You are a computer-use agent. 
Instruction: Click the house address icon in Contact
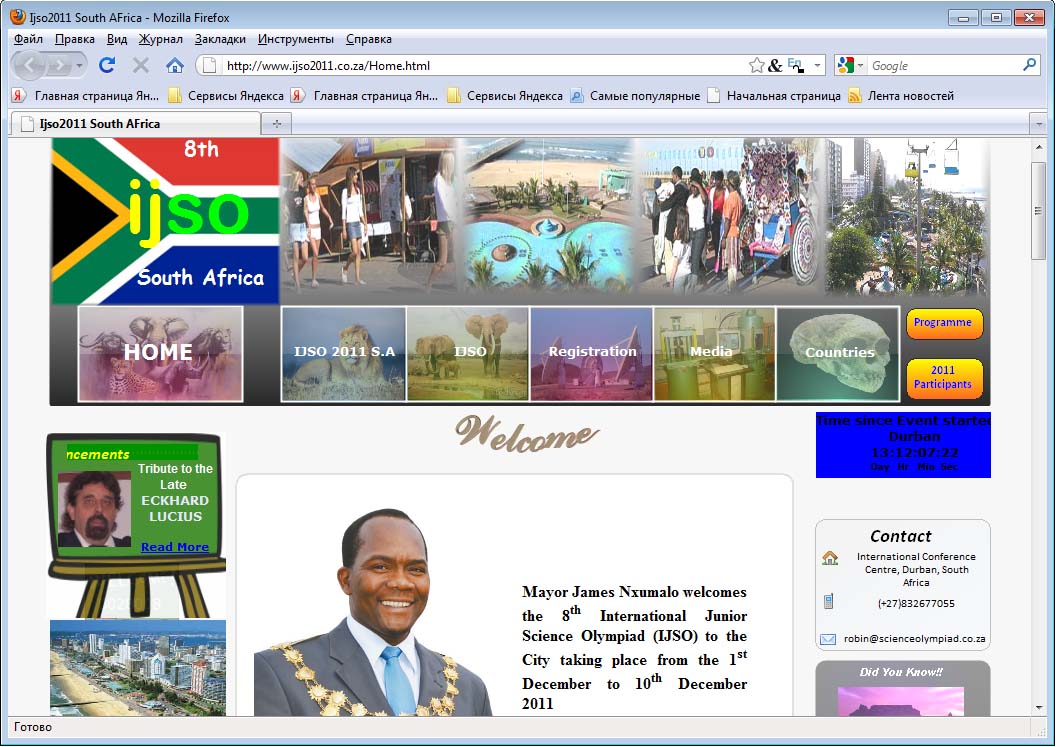[830, 558]
